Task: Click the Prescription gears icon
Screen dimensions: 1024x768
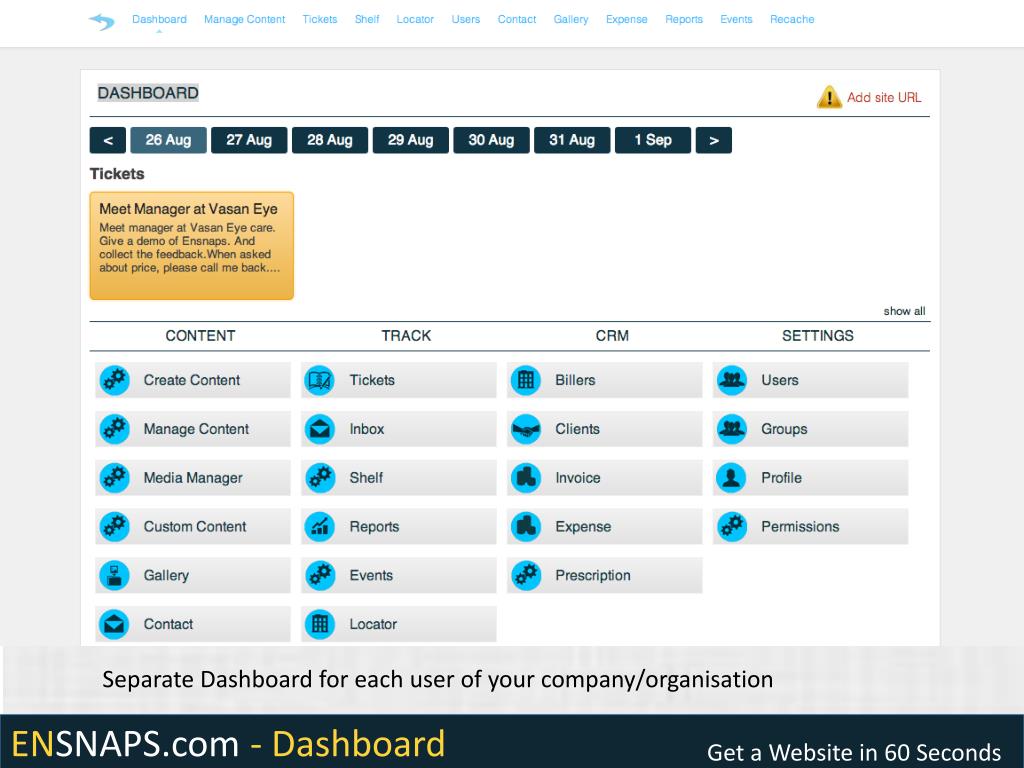Action: (526, 575)
